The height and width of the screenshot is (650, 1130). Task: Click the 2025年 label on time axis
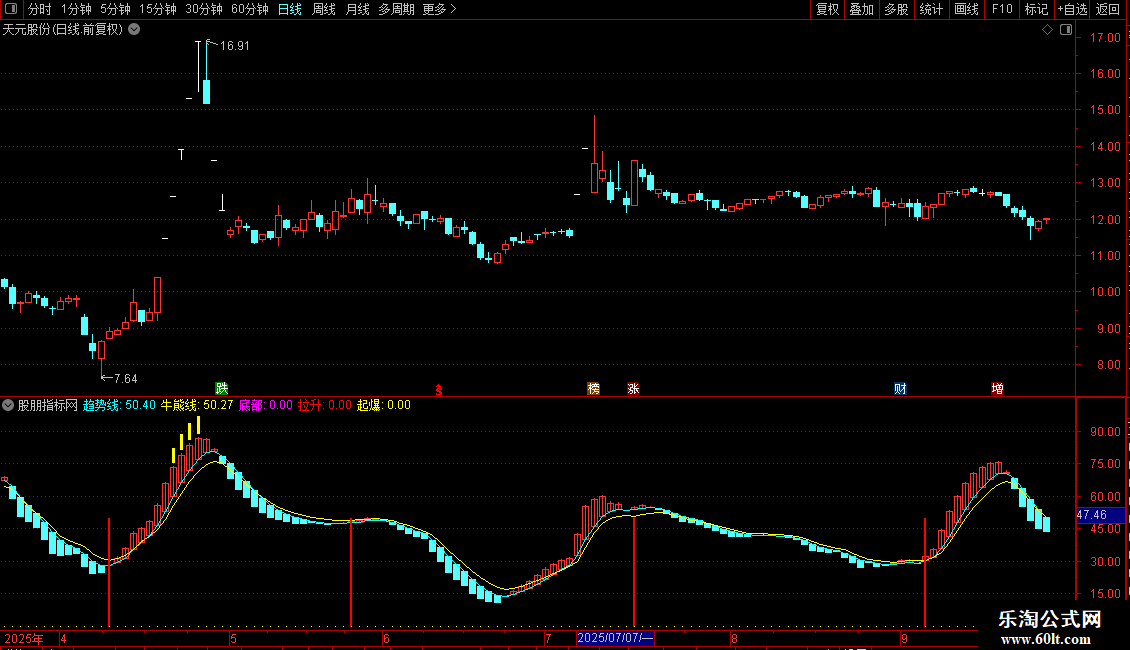(24, 638)
